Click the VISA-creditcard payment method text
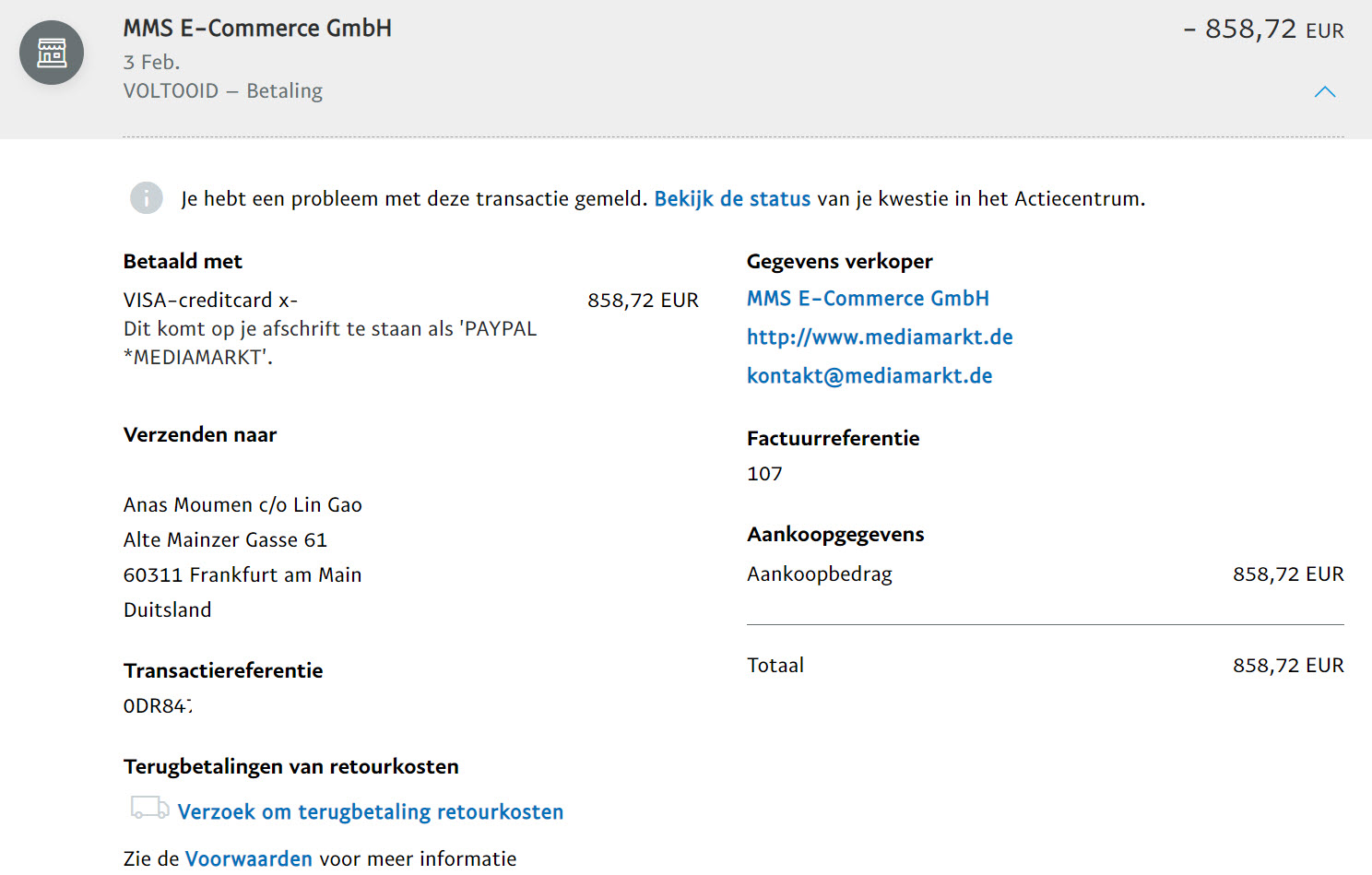 (210, 301)
